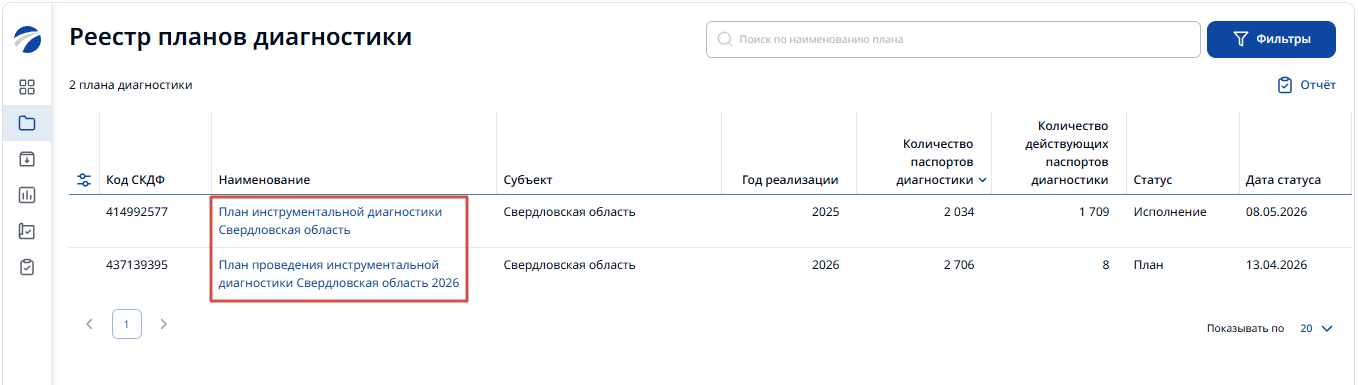Go to next page arrow

coord(164,324)
